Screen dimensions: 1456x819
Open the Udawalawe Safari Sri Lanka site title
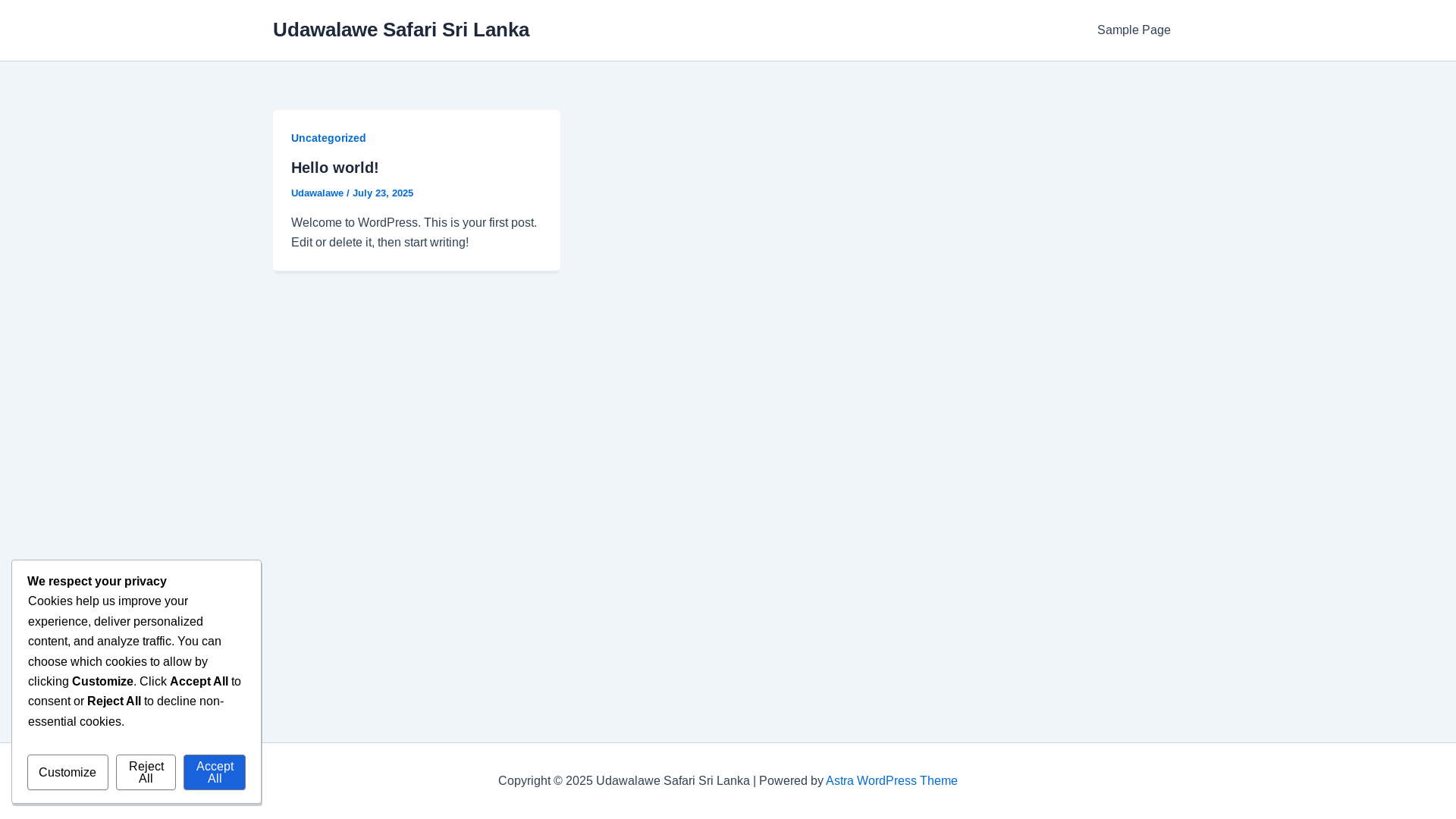[x=401, y=30]
